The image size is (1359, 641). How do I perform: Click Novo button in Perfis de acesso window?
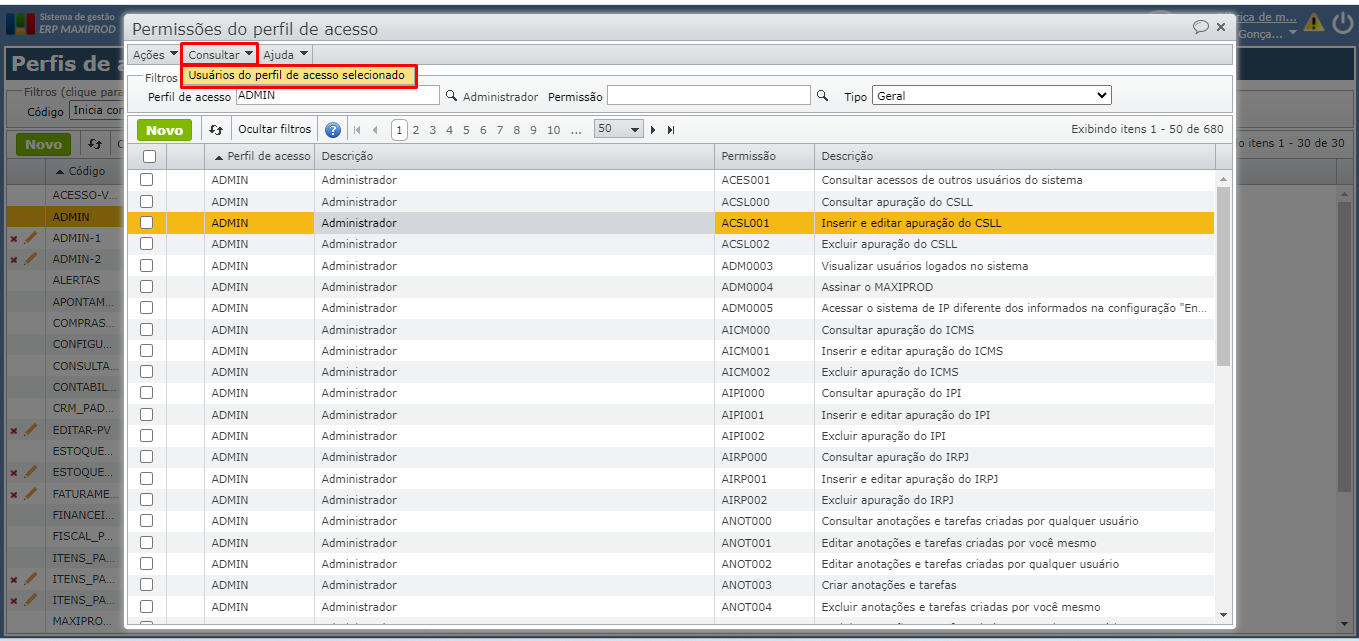pyautogui.click(x=43, y=144)
